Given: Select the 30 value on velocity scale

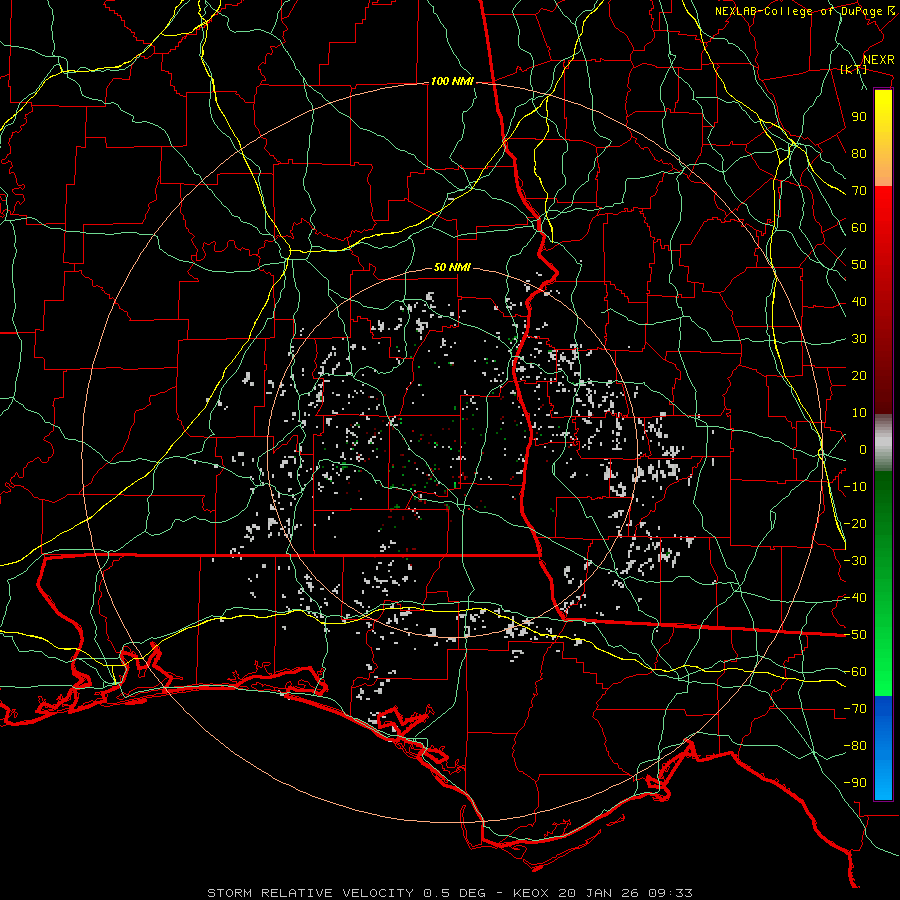Looking at the screenshot, I should pyautogui.click(x=859, y=339).
